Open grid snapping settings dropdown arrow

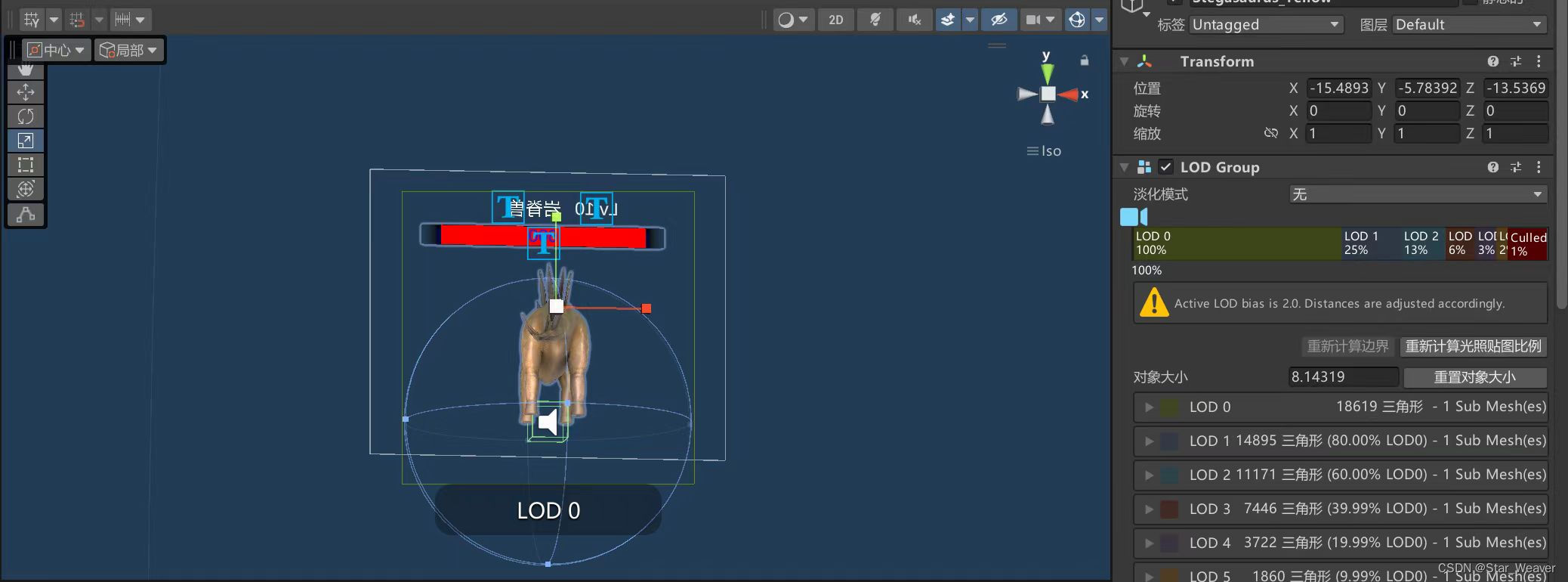pos(98,20)
